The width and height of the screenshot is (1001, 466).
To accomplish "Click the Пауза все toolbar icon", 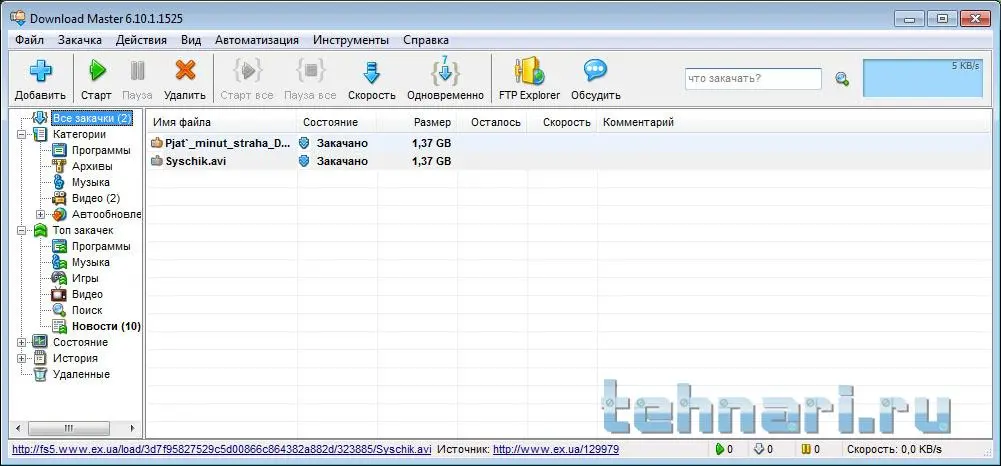I will click(310, 70).
